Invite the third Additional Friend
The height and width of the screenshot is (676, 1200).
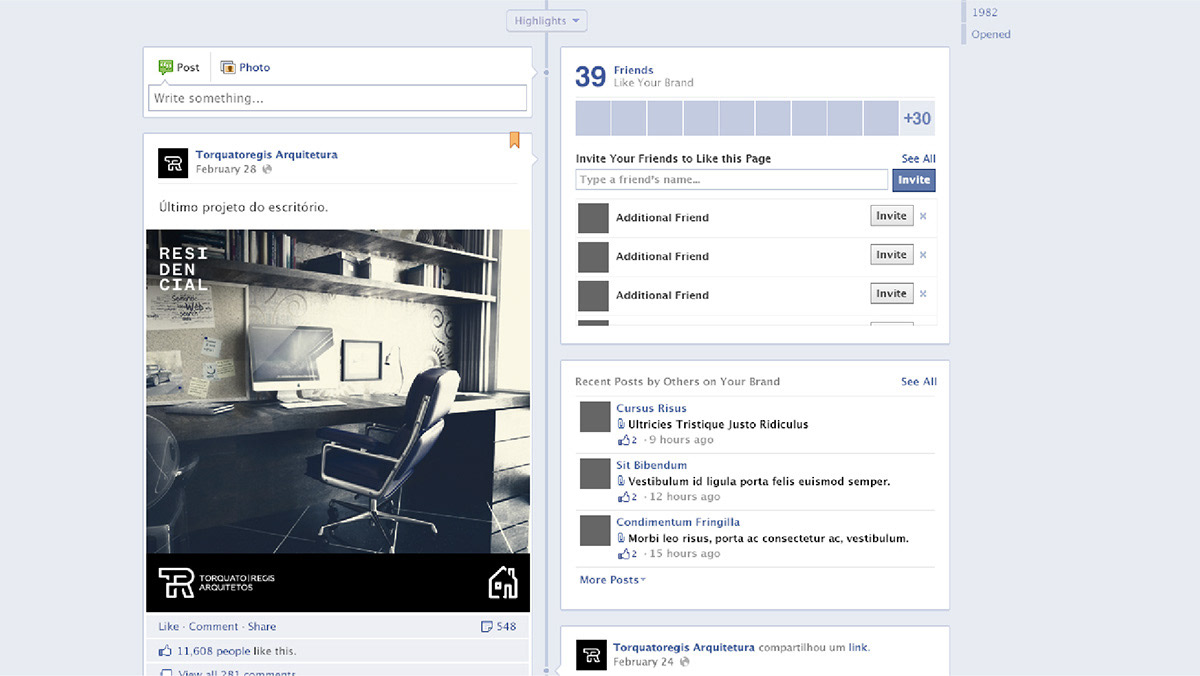891,294
